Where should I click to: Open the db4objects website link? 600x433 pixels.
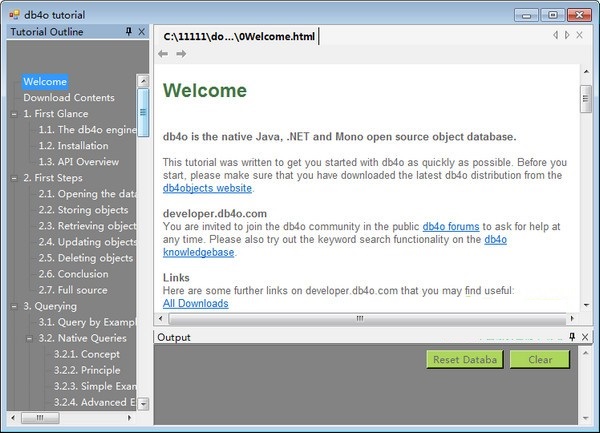(x=207, y=188)
